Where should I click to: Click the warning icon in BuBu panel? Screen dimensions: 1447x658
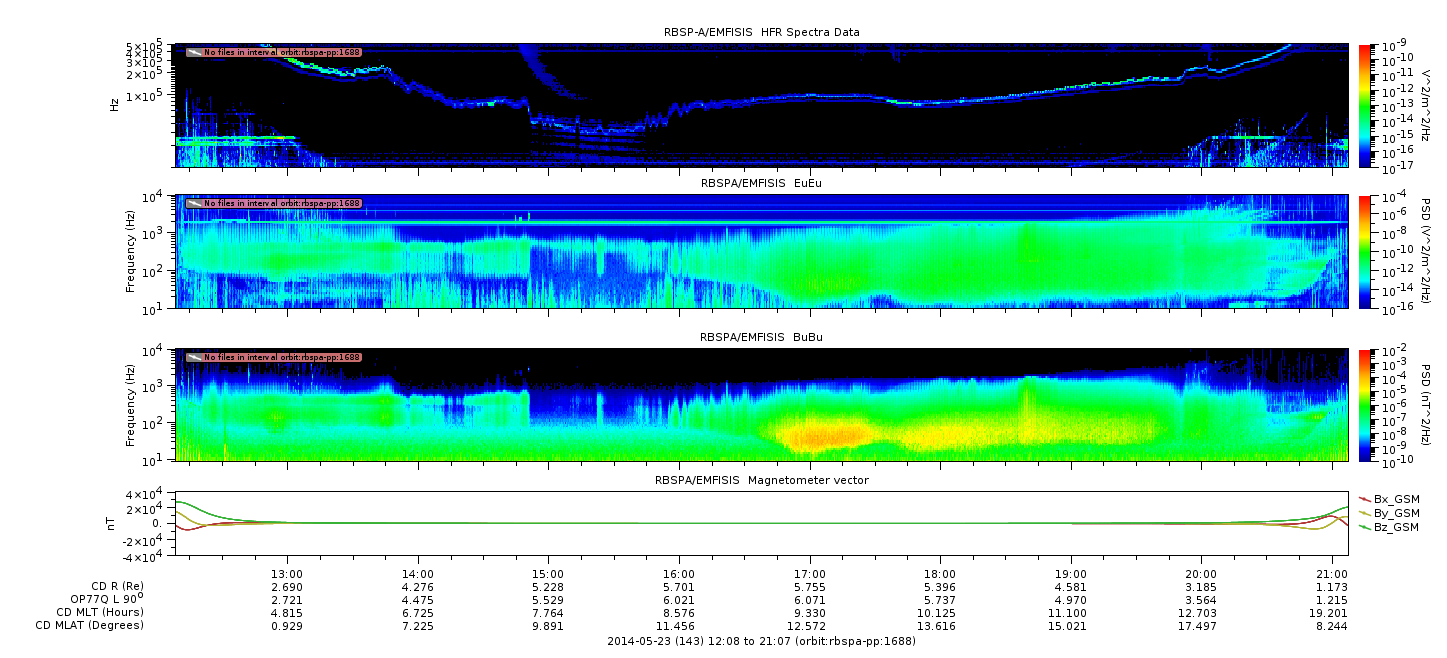click(194, 357)
